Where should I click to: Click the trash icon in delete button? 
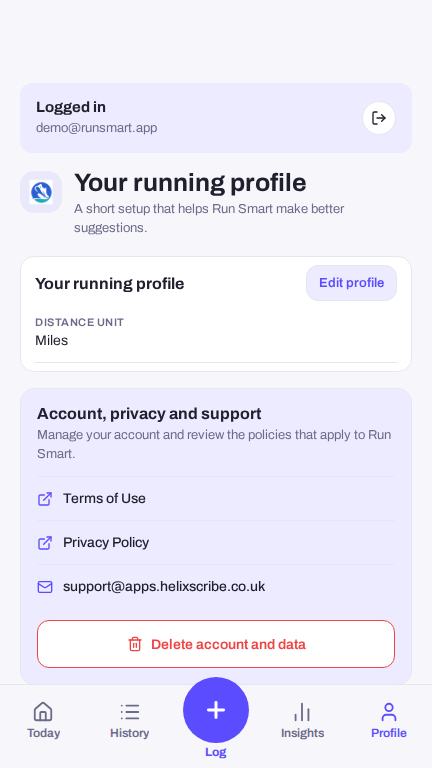point(135,644)
